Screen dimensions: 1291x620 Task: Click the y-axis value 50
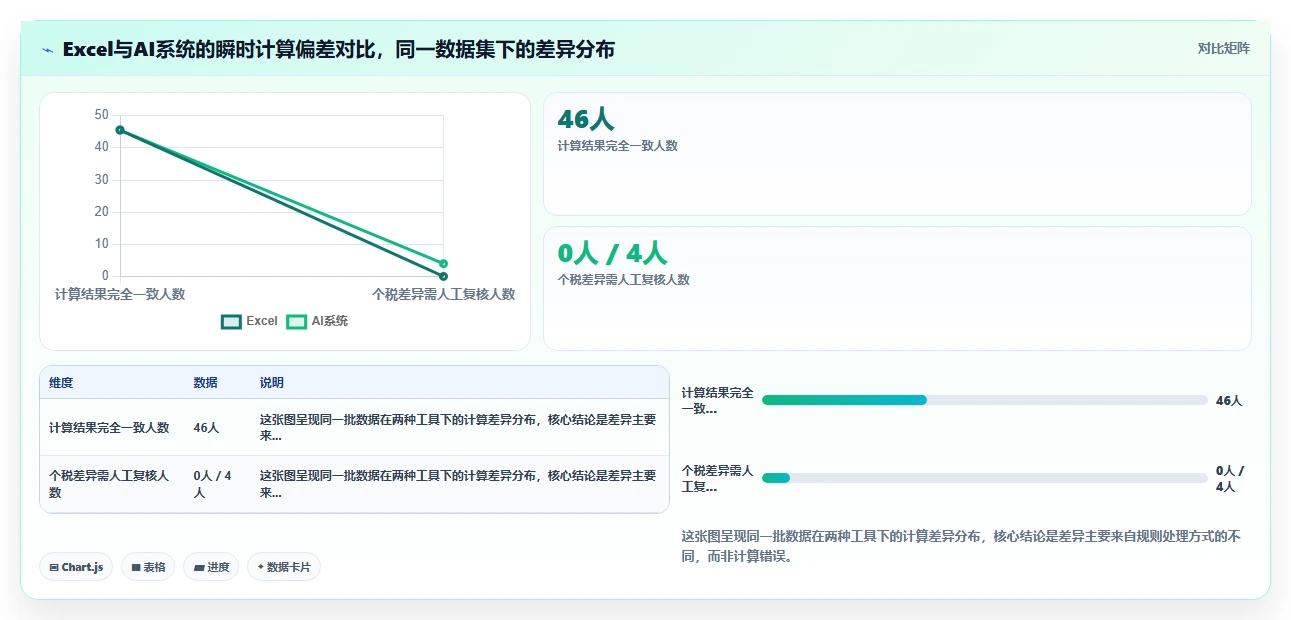101,115
